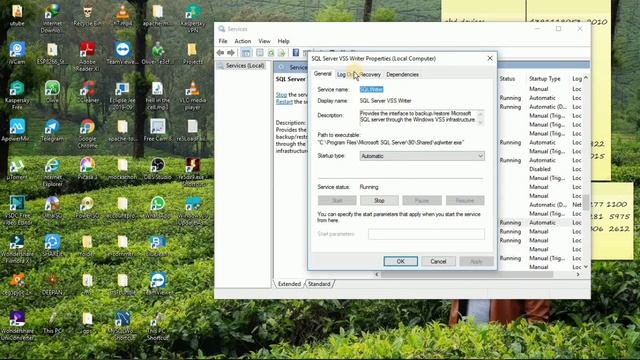Switch to the Extended view tab
This screenshot has height=360, width=640.
[289, 284]
